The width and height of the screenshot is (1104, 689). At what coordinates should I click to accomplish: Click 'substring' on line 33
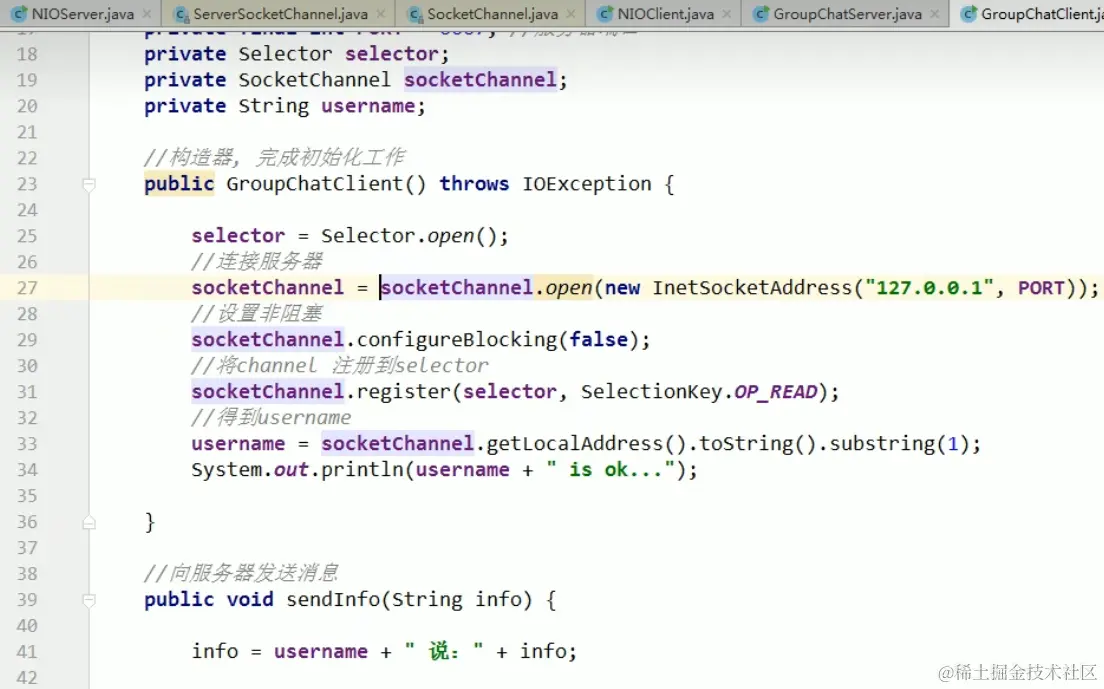[882, 444]
